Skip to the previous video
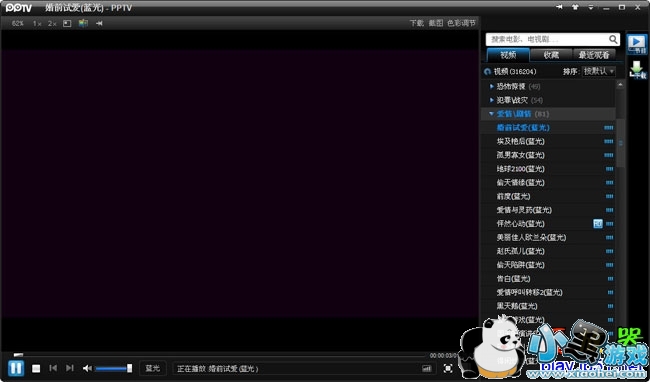Viewport: 650px width, 382px height. click(x=53, y=368)
